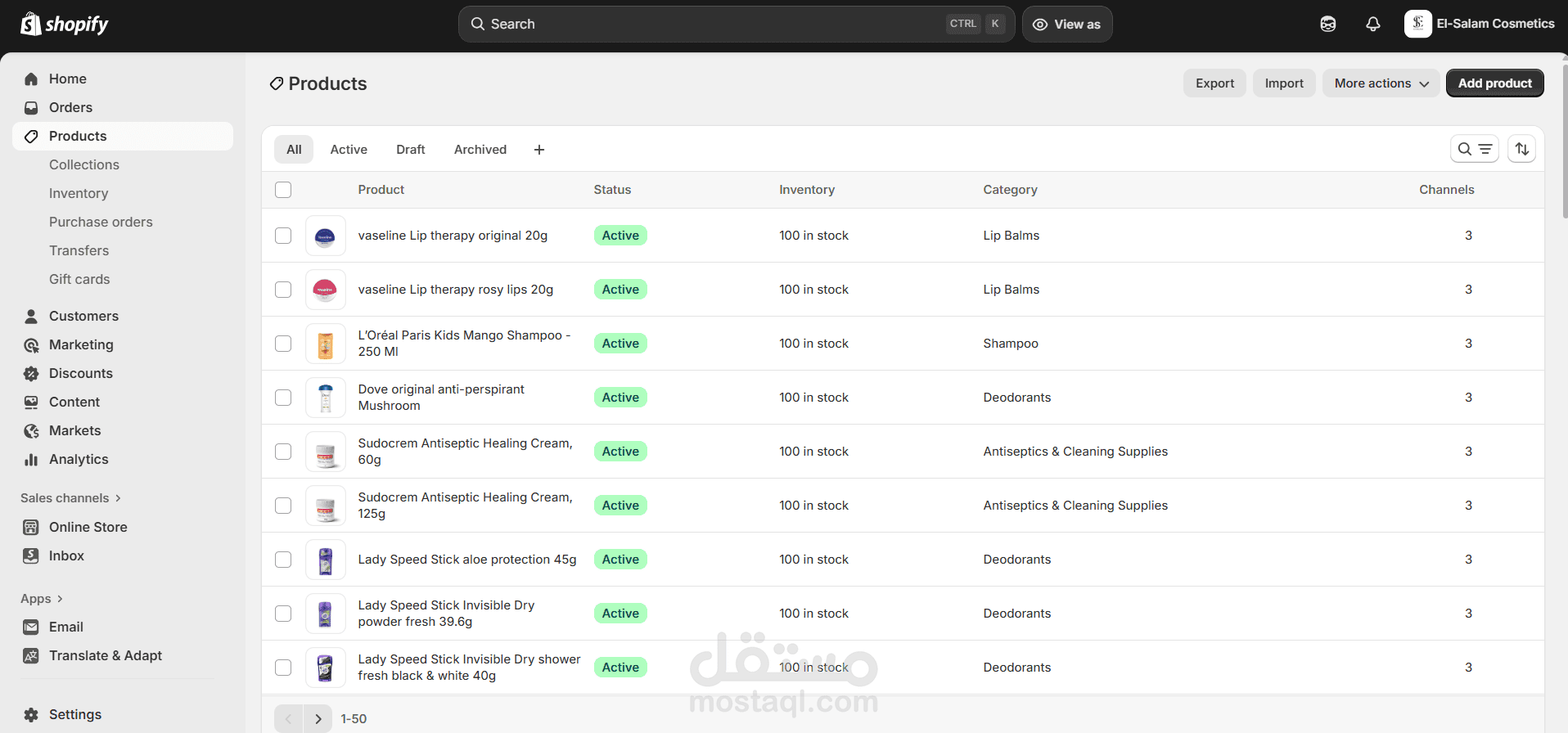1568x733 pixels.
Task: Open search and filter products button
Action: 1475,149
